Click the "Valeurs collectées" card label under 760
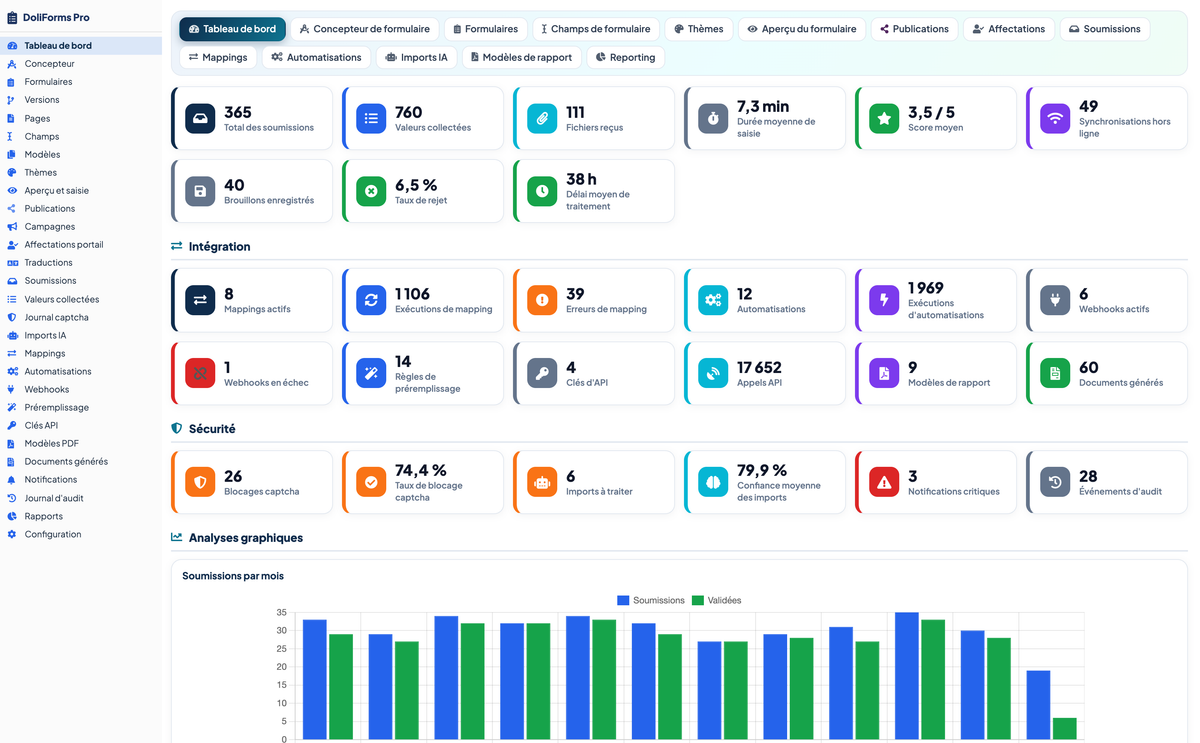Screen dimensions: 1200x743 click(x=433, y=128)
